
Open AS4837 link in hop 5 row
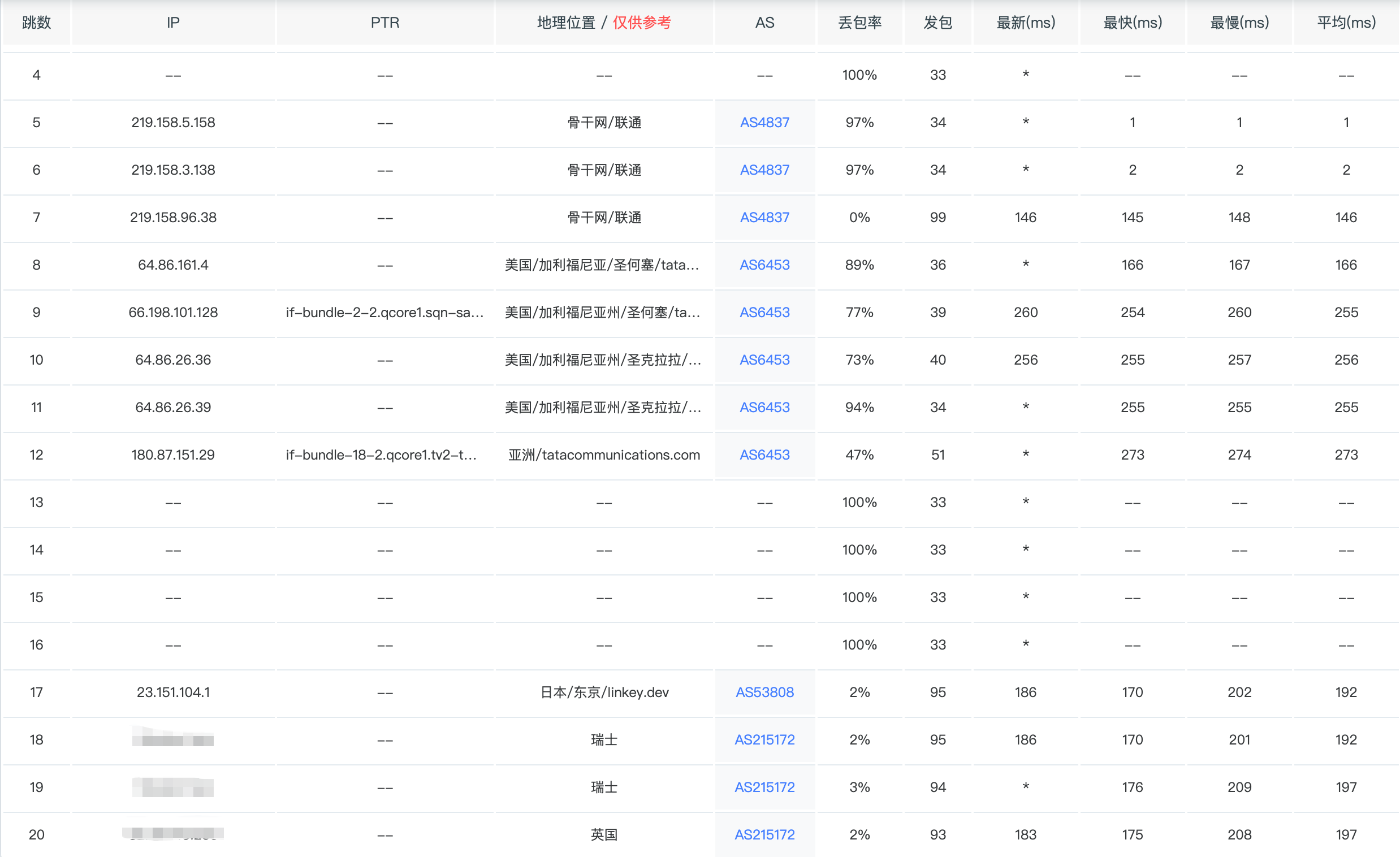pos(764,123)
